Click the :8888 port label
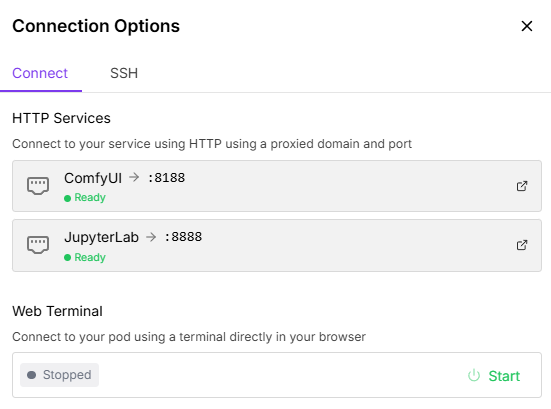 (183, 237)
